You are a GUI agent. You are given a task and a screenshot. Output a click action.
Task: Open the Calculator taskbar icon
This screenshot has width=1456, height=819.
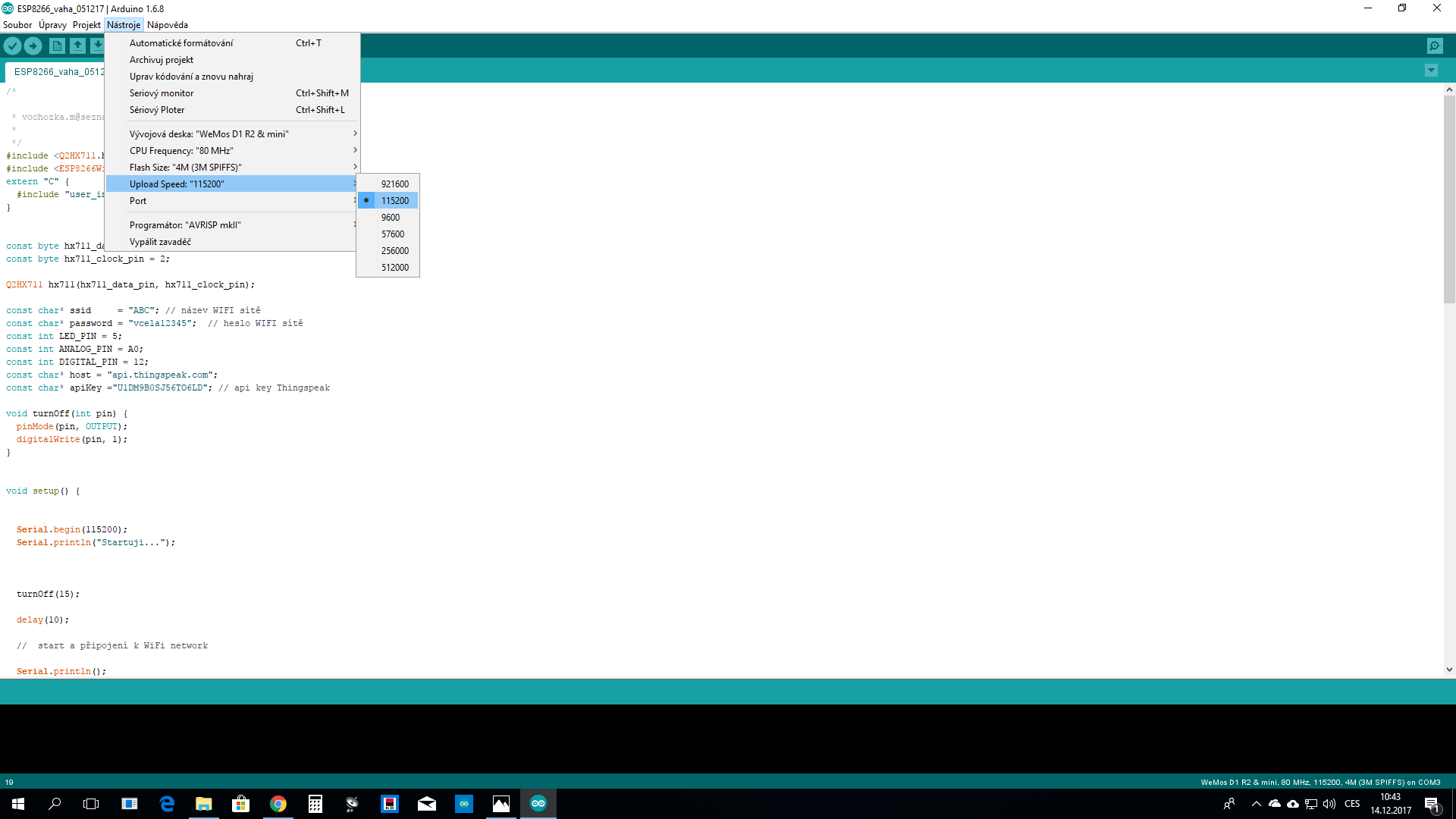(315, 804)
